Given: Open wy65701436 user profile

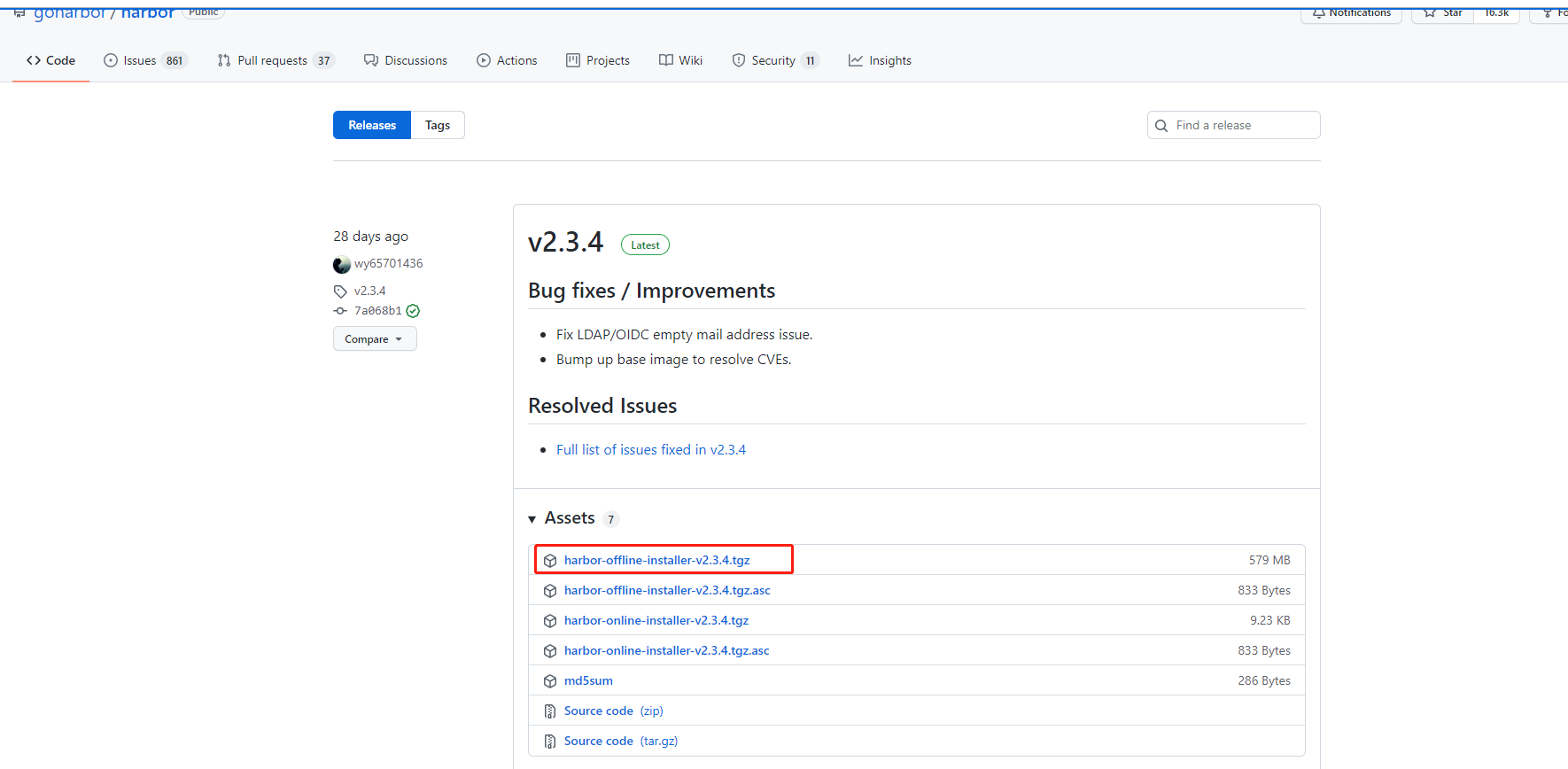Looking at the screenshot, I should [x=388, y=263].
